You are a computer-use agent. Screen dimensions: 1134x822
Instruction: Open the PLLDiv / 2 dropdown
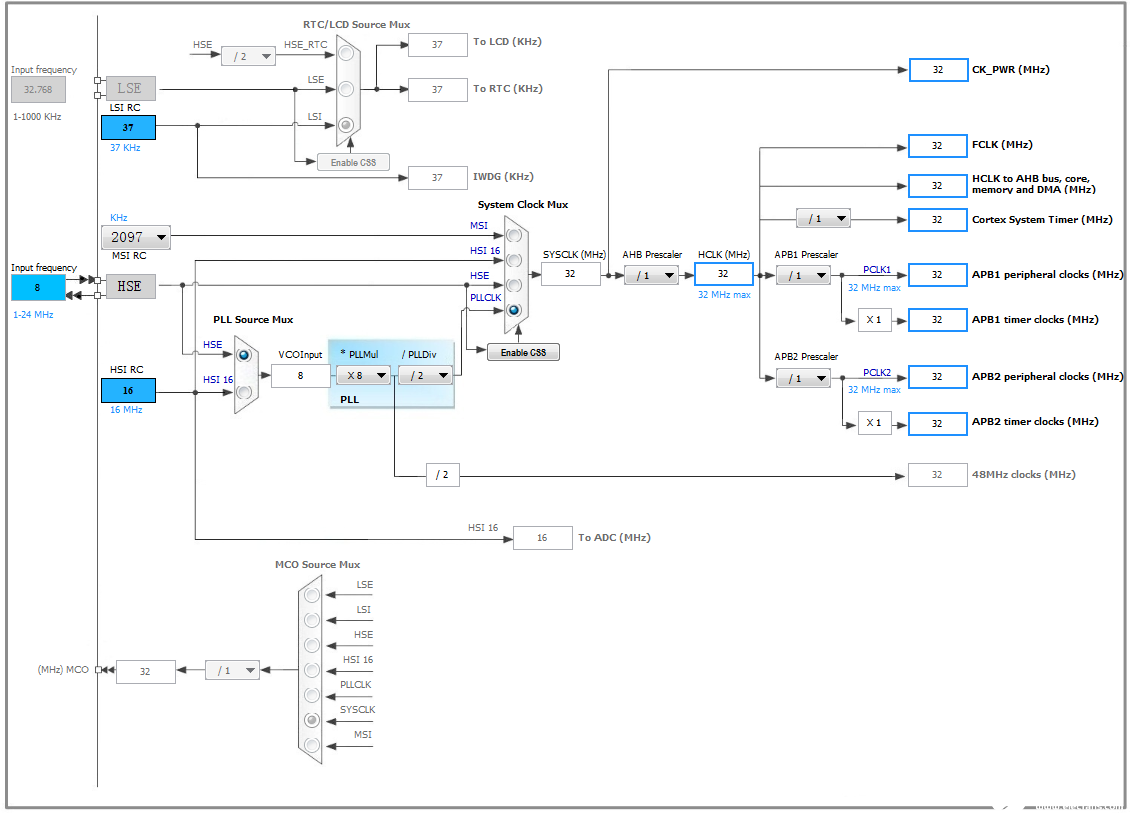(425, 376)
